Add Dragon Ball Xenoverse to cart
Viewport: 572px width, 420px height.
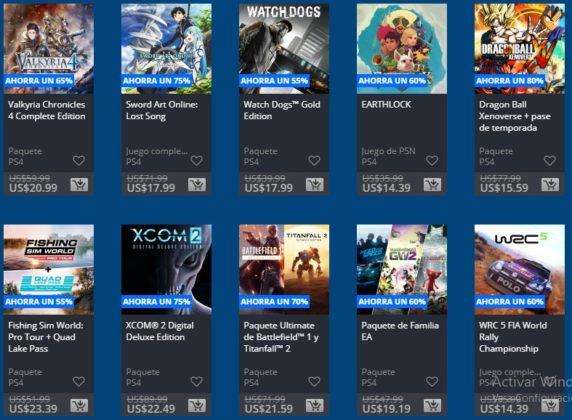[x=550, y=185]
